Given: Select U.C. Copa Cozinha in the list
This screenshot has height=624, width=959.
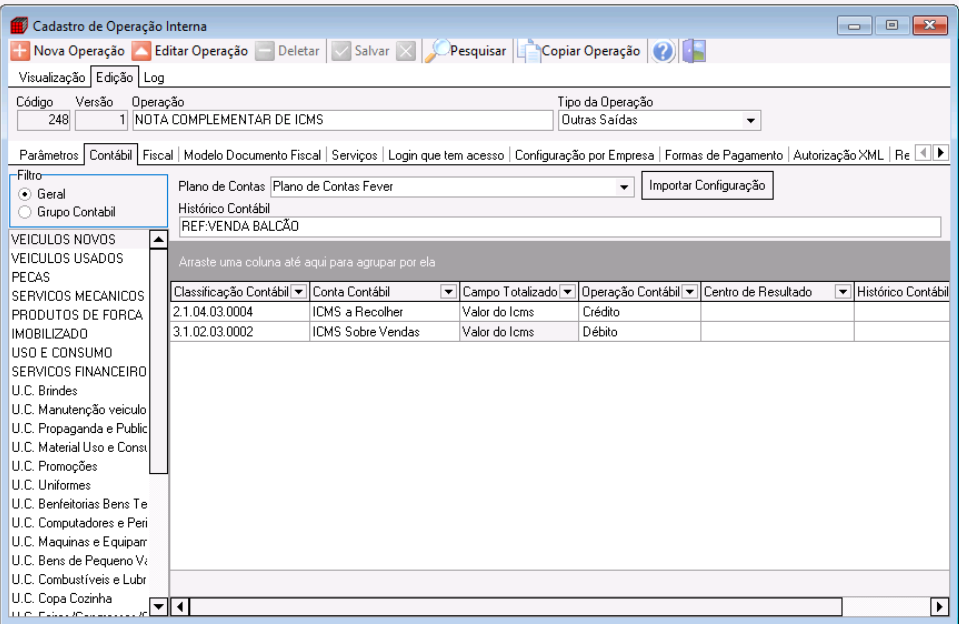Looking at the screenshot, I should pos(79,599).
